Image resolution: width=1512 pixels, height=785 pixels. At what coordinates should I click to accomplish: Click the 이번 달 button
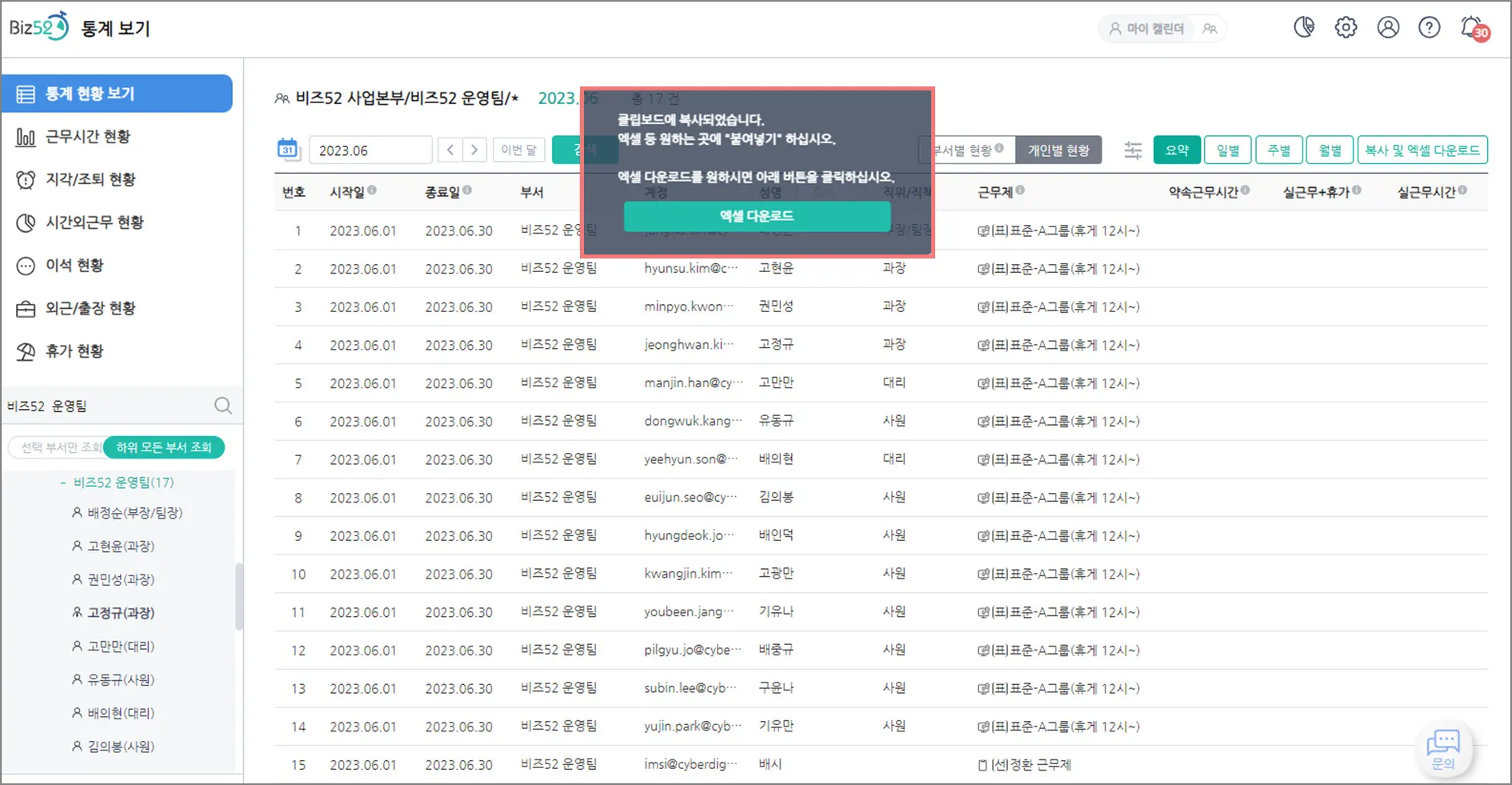(518, 150)
